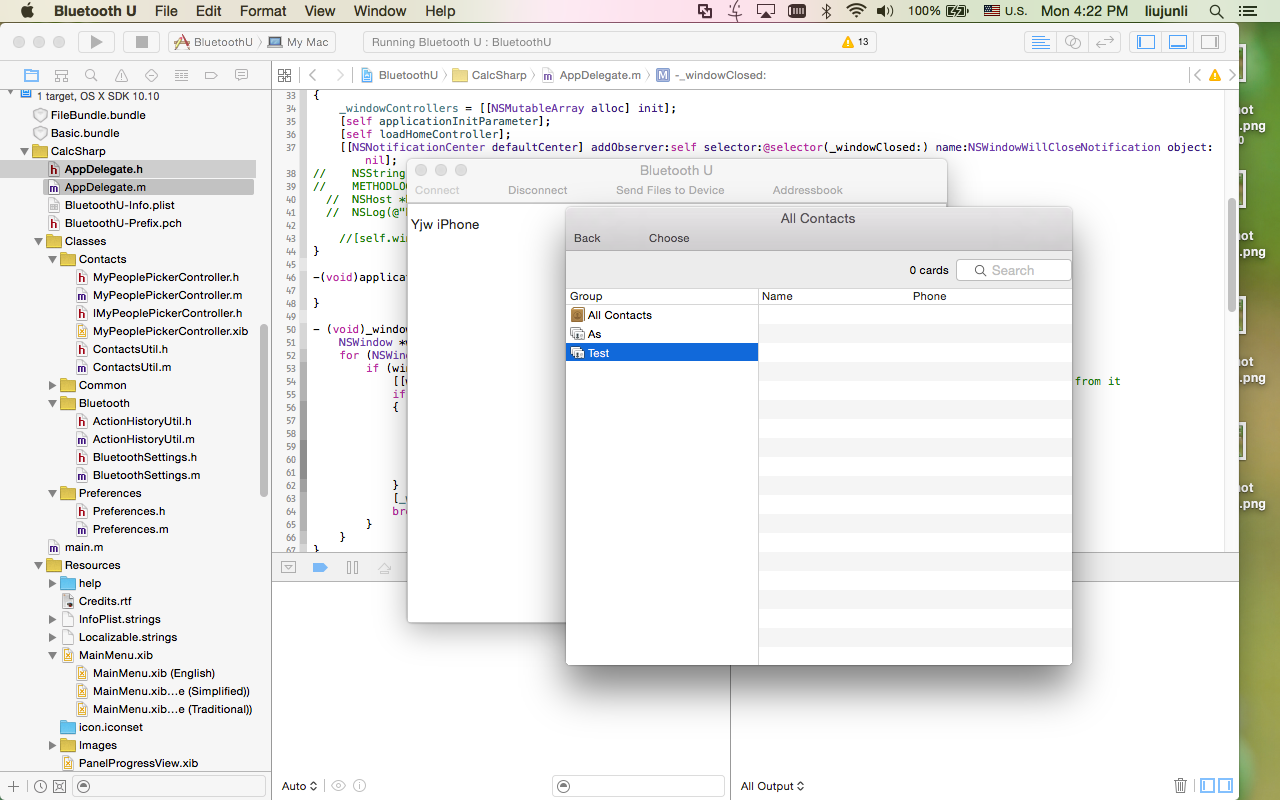Collapse the Contacts folder in navigator
The height and width of the screenshot is (800, 1280).
53,259
